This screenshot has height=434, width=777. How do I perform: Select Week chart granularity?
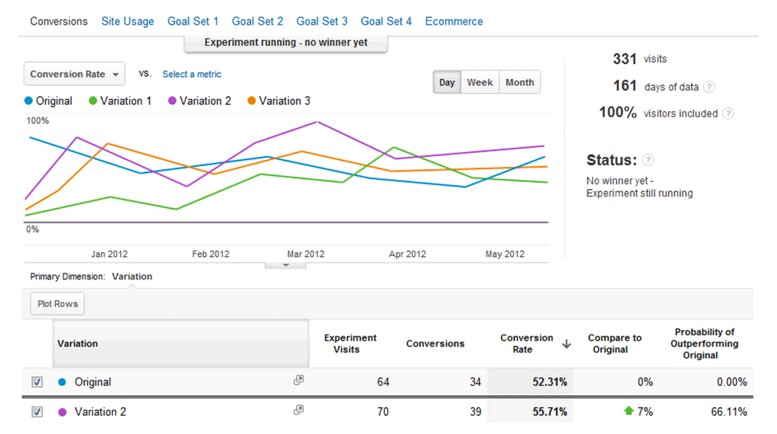[480, 82]
